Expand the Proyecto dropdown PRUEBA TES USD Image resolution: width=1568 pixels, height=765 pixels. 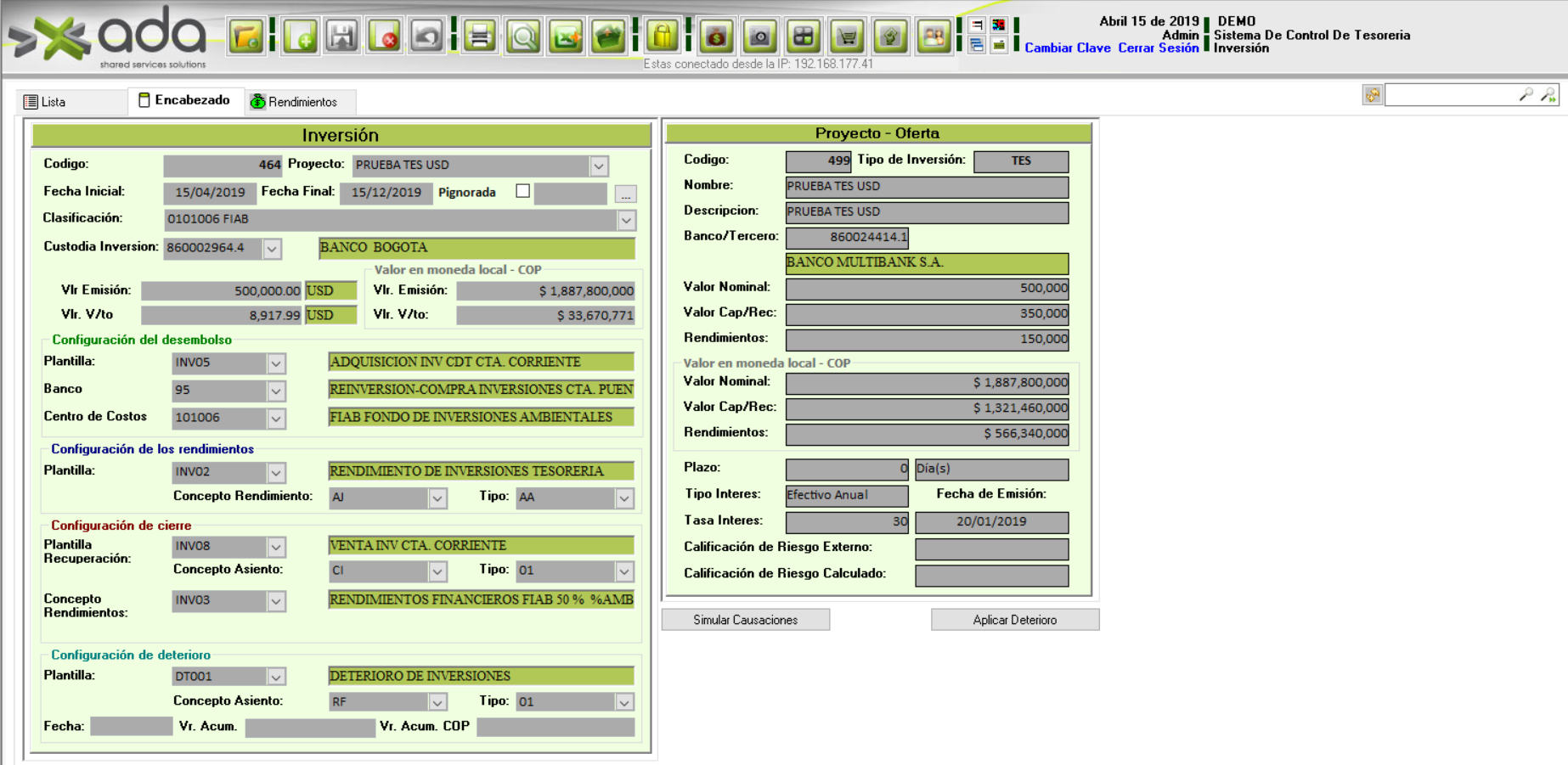click(599, 166)
